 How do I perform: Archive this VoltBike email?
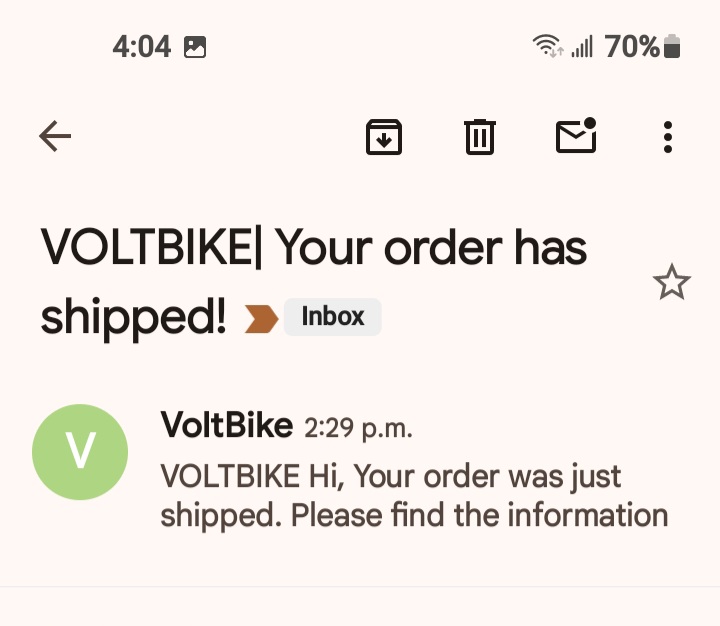384,136
